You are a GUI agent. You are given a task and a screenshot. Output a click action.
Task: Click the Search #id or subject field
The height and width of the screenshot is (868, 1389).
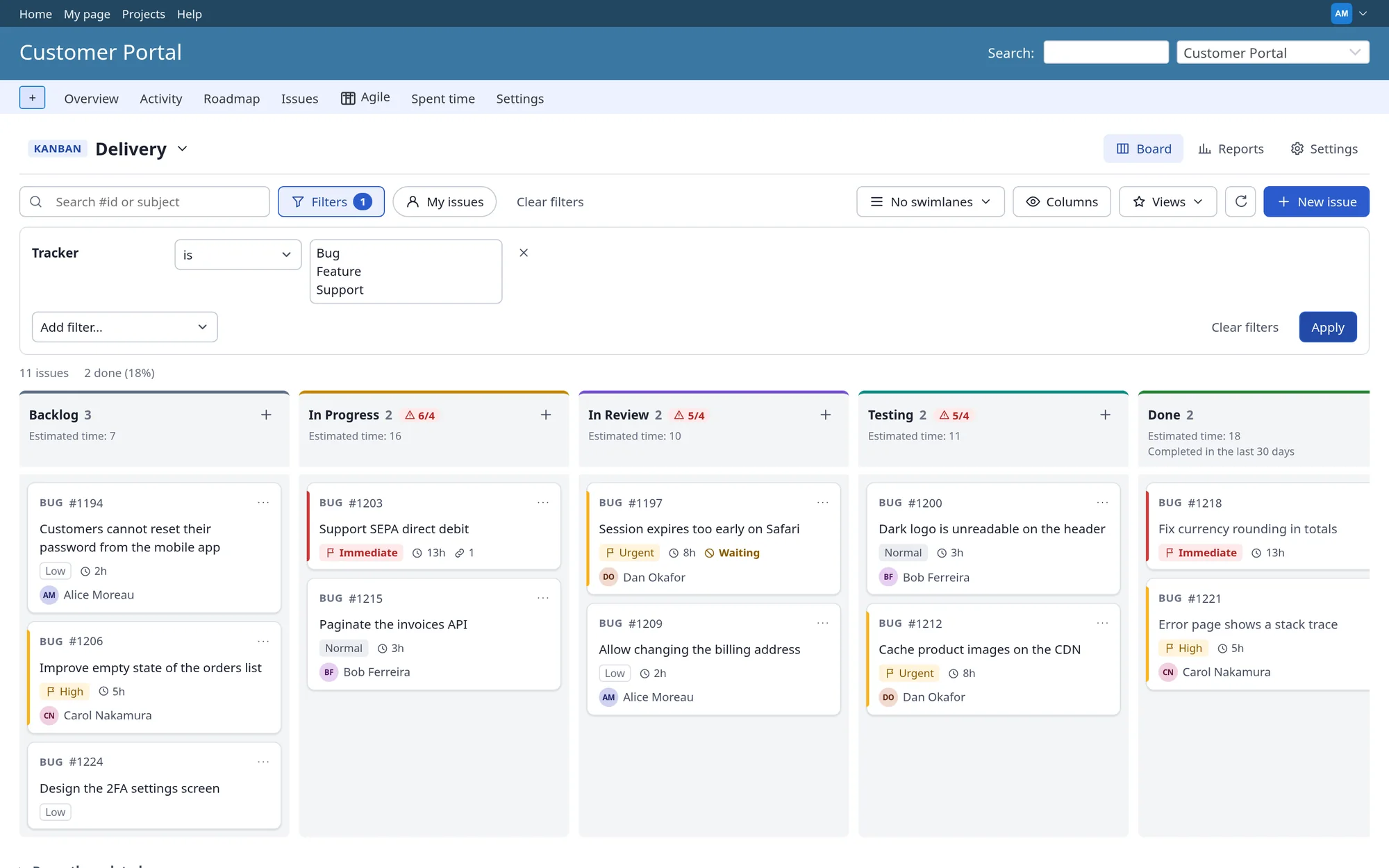(144, 201)
